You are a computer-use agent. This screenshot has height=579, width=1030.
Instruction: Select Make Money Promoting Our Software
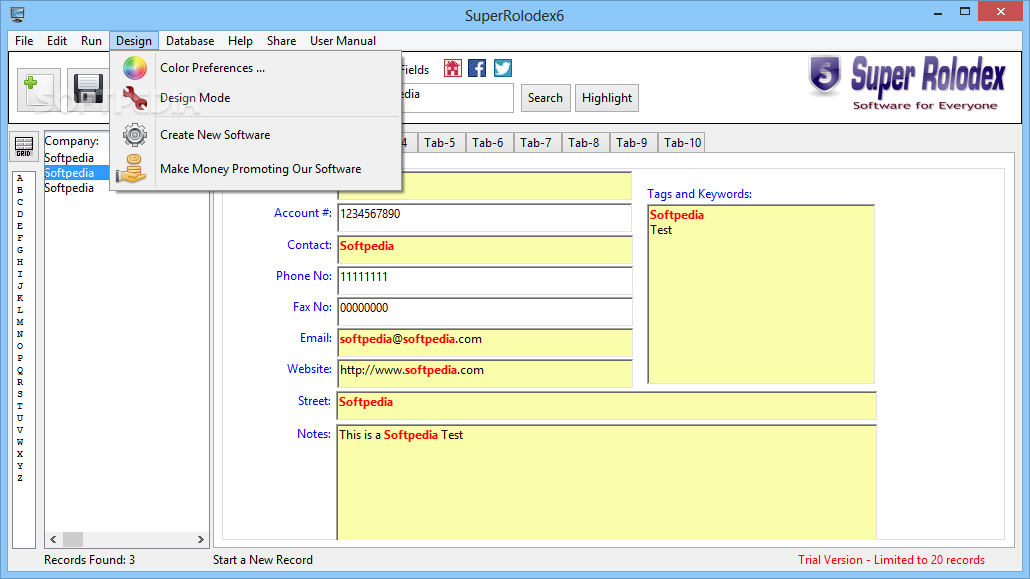pyautogui.click(x=256, y=169)
